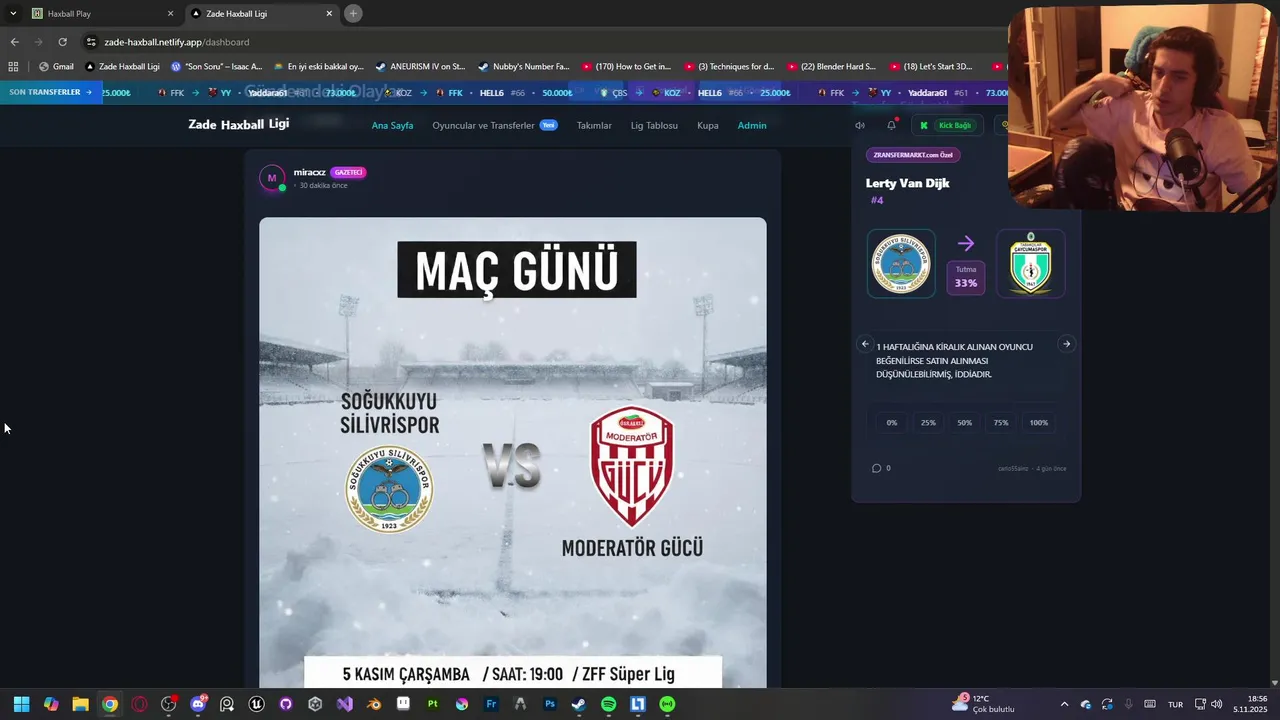The image size is (1280, 720).
Task: Switch TUR keyboard language in tray
Action: pyautogui.click(x=1176, y=704)
